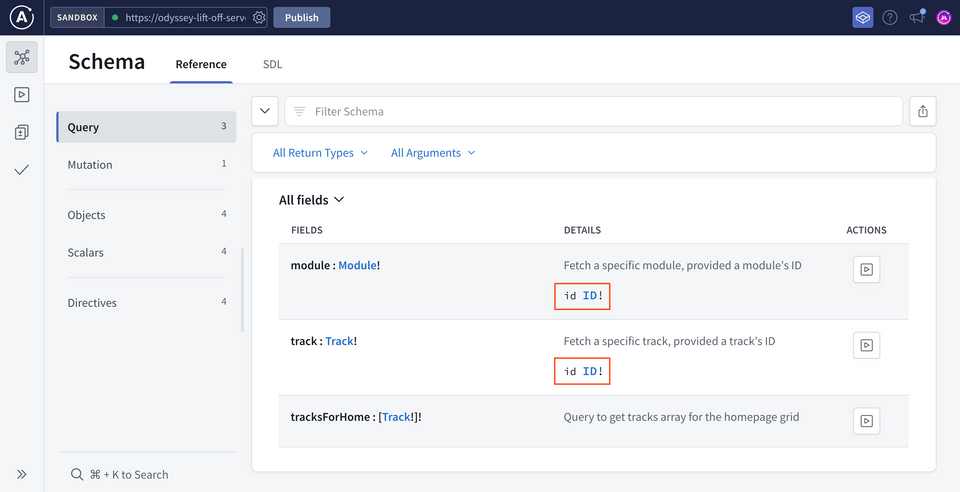Image resolution: width=960 pixels, height=492 pixels.
Task: Click "Fetch a specific track" description
Action: [x=669, y=341]
